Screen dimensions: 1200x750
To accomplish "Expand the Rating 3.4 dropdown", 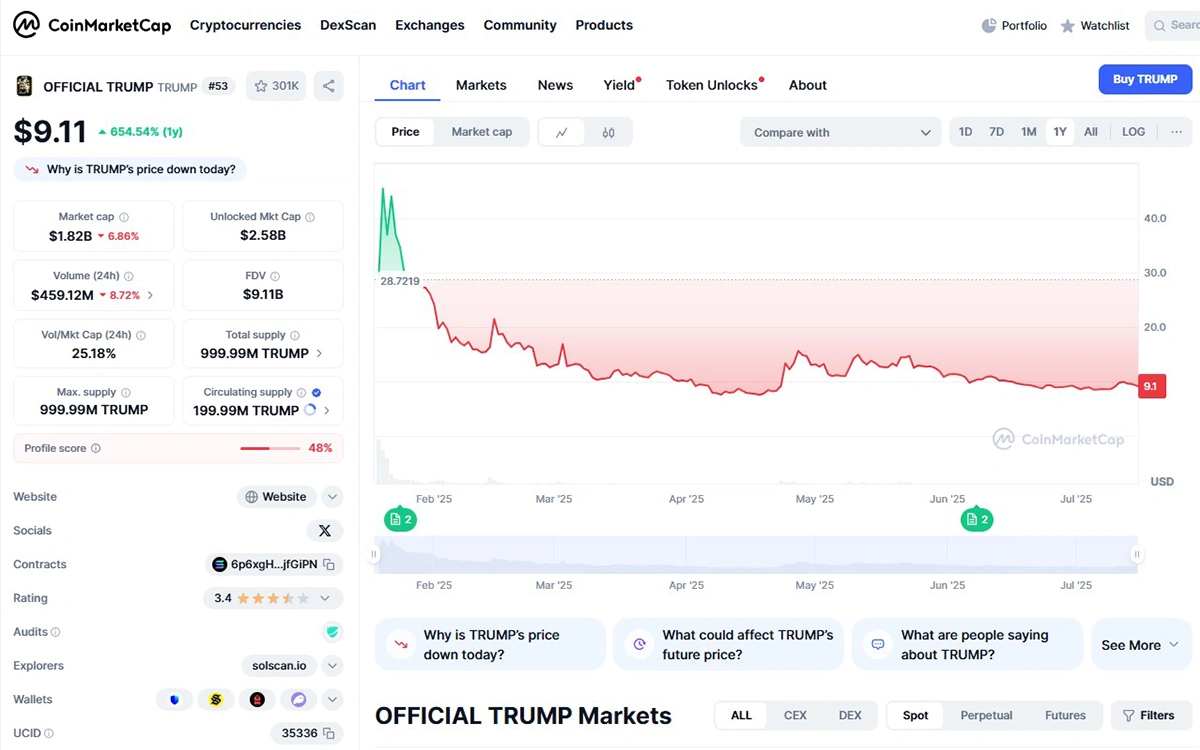I will tap(325, 598).
